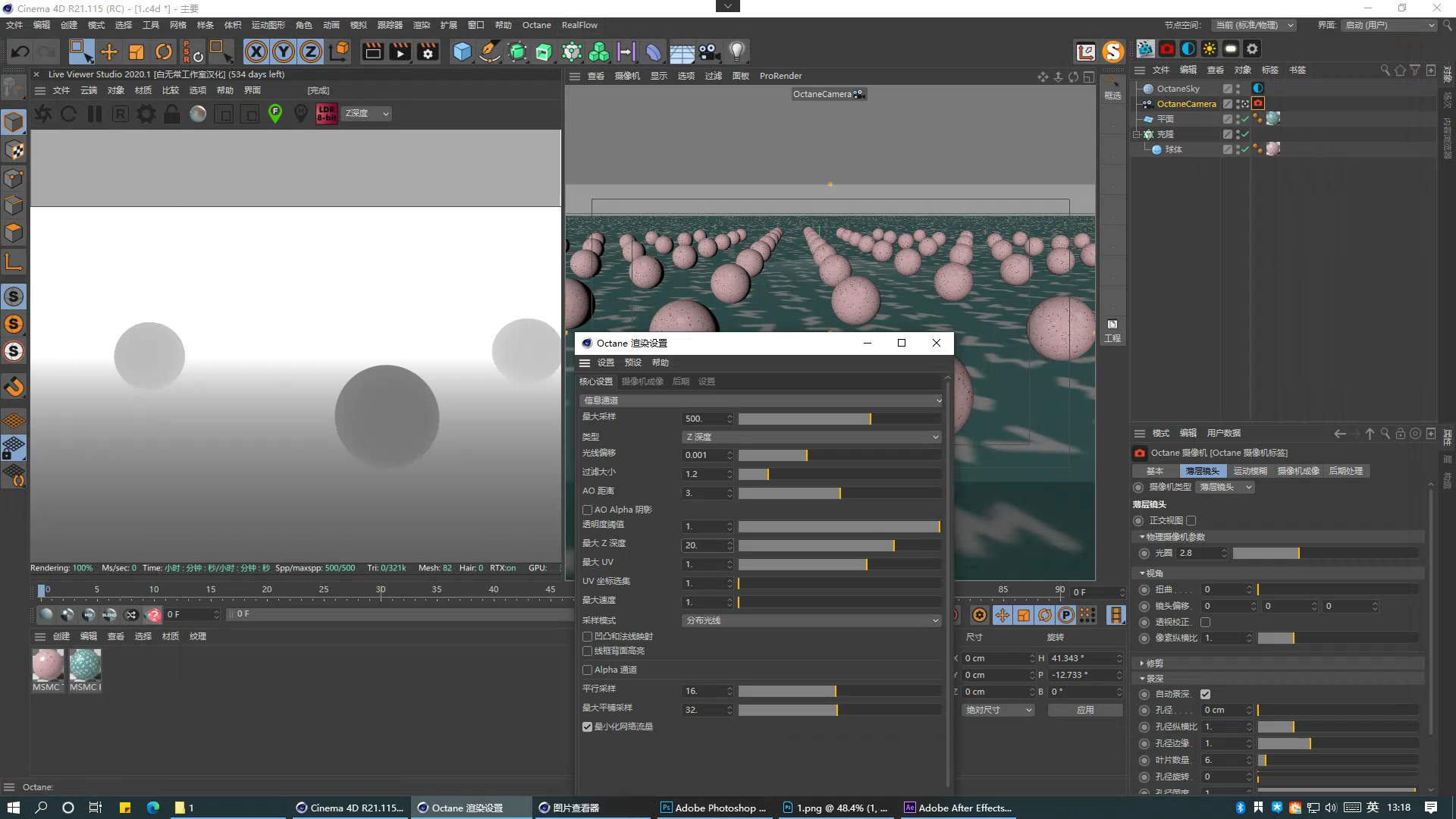Switch to 后期 tab in Octane settings
This screenshot has width=1456, height=819.
point(681,381)
